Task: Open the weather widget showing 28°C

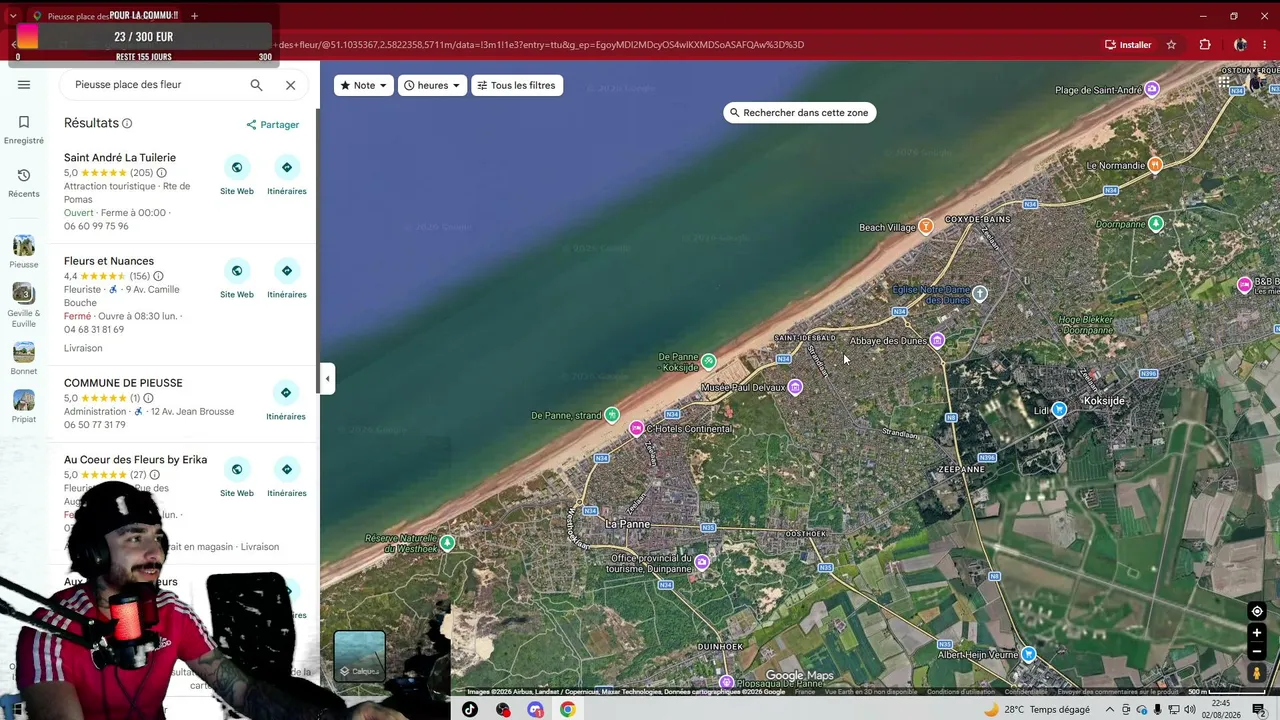Action: coord(1037,710)
